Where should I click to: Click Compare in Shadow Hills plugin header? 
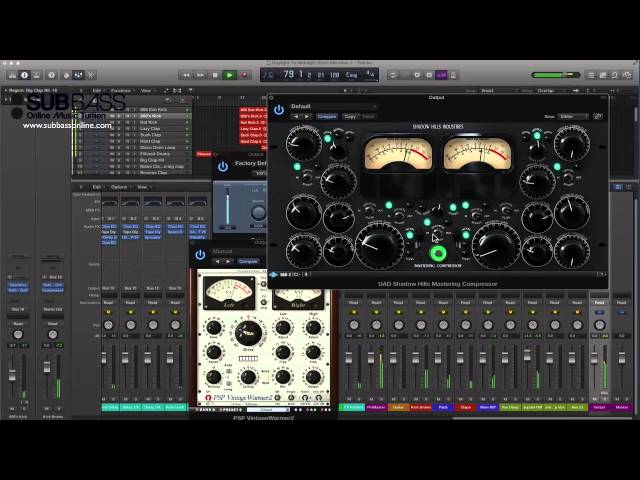click(x=327, y=116)
